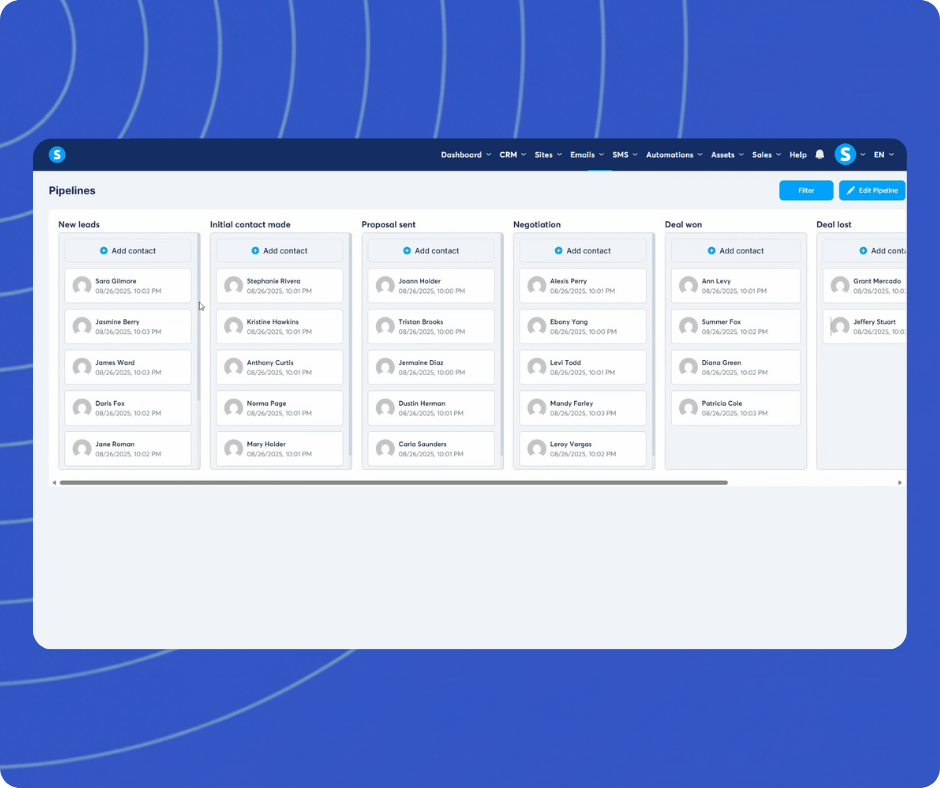Click Jasmine Berry's avatar icon
This screenshot has height=788, width=940.
[82, 326]
